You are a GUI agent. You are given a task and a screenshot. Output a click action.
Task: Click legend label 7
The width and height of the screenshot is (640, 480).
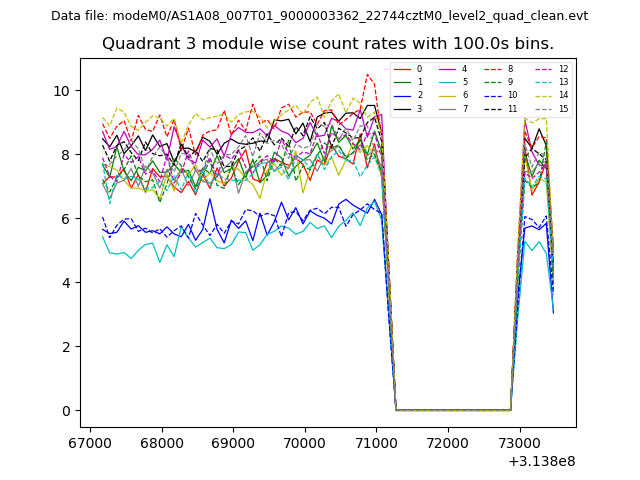pos(464,108)
